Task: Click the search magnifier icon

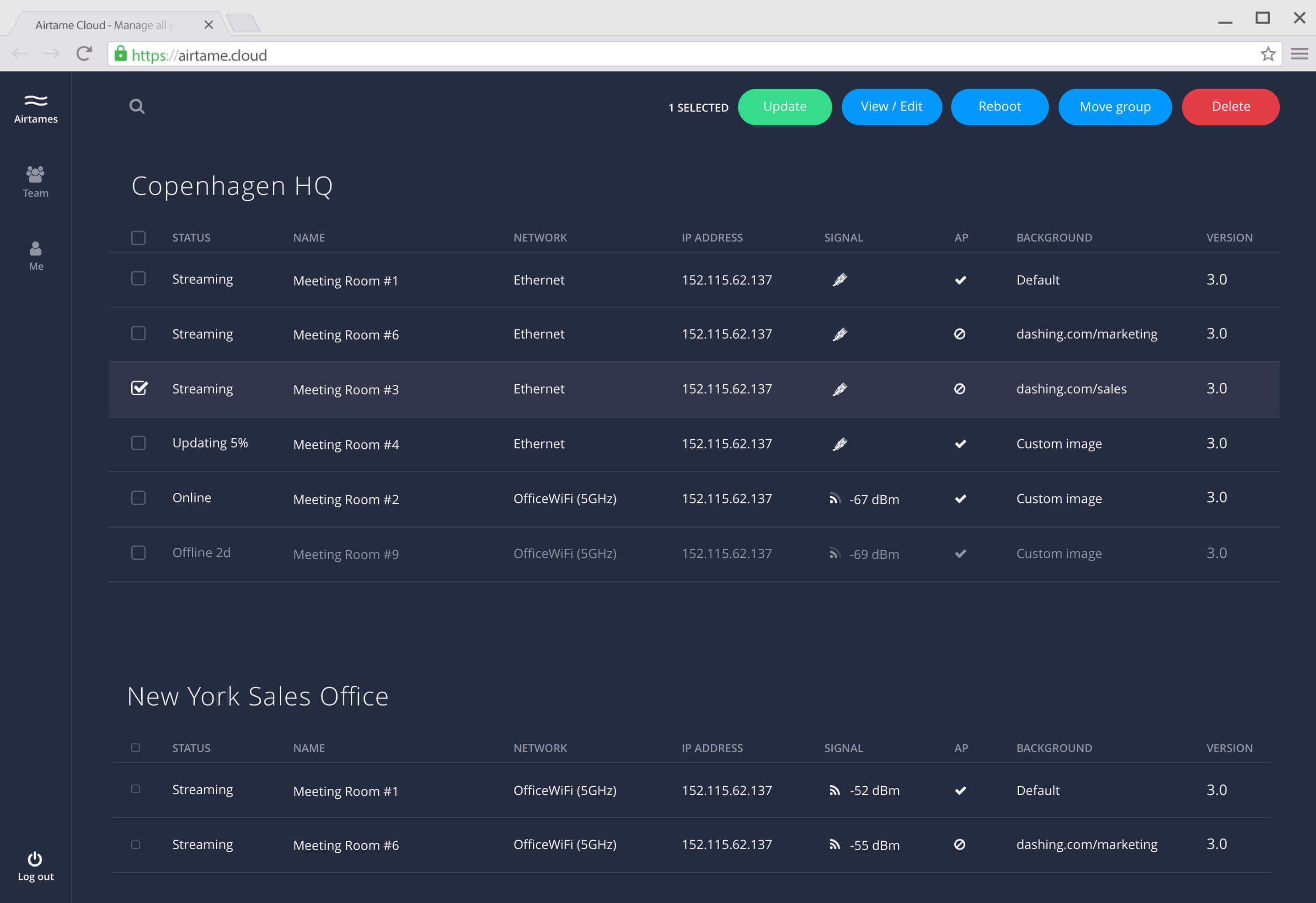Action: coord(136,106)
